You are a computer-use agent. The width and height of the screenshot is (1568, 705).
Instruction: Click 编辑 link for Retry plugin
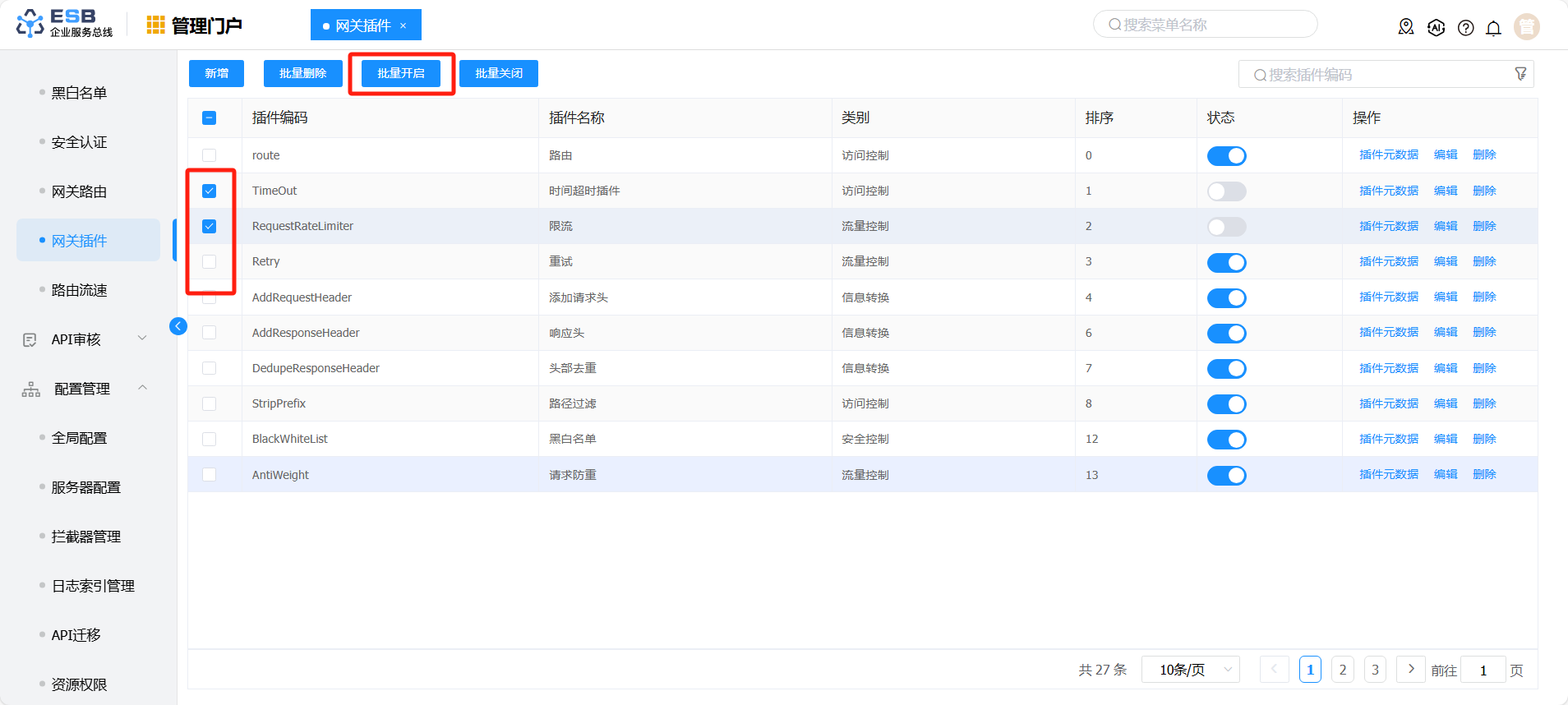click(1445, 261)
